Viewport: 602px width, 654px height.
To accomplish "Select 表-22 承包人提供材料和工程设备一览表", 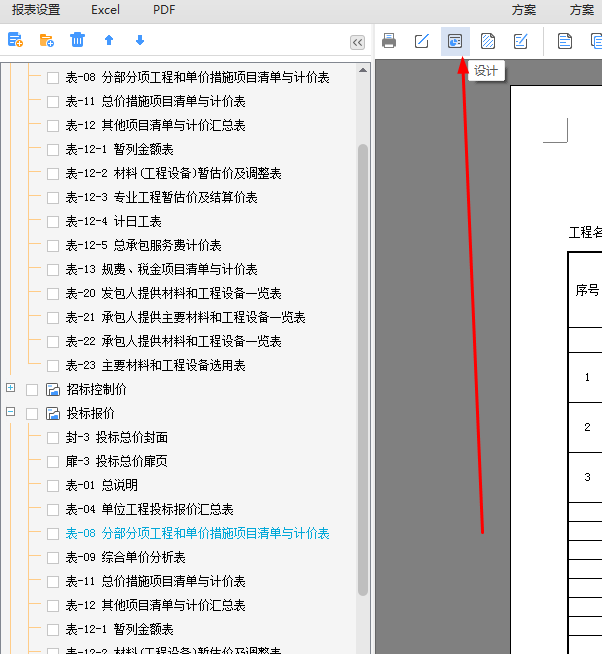I will (x=174, y=342).
